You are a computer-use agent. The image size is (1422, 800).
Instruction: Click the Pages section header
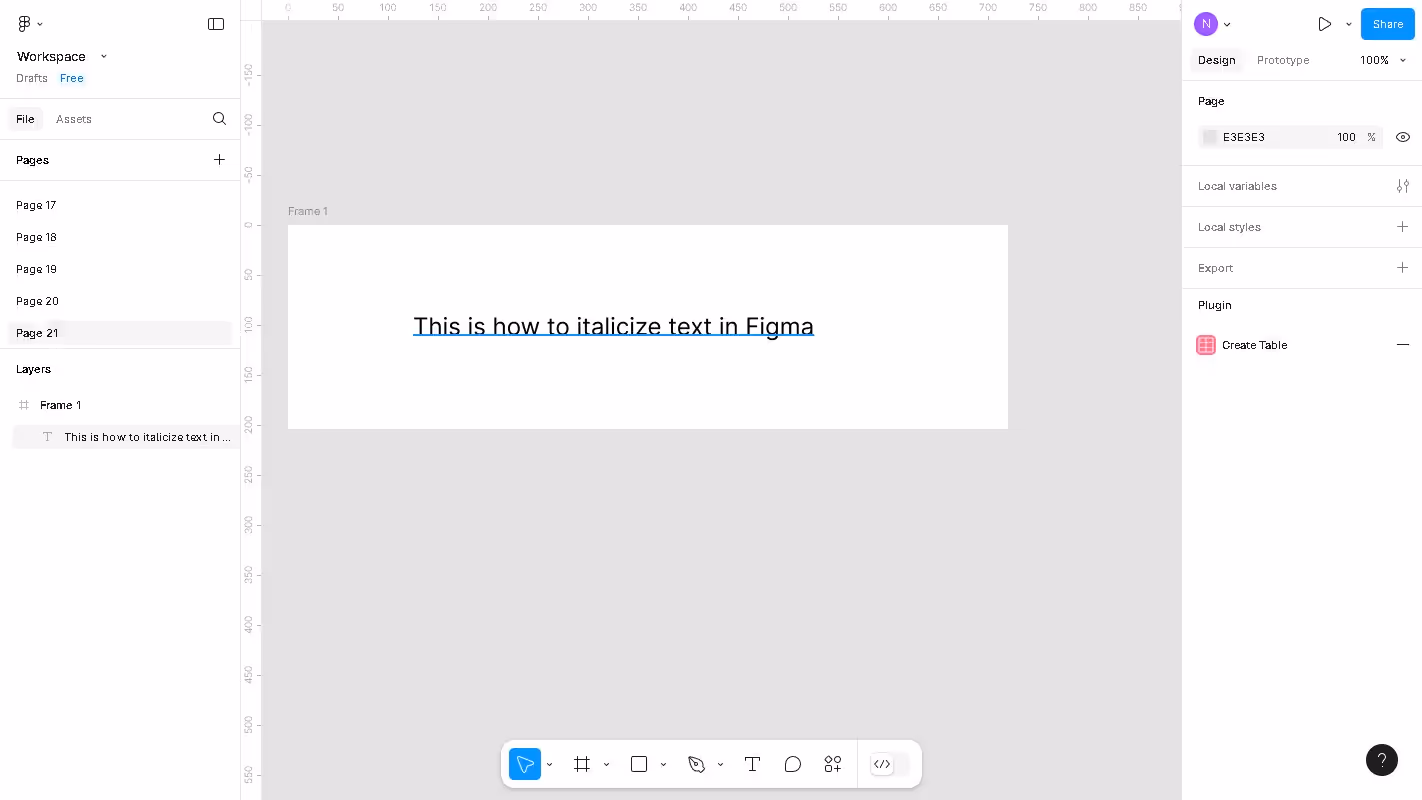(x=32, y=160)
